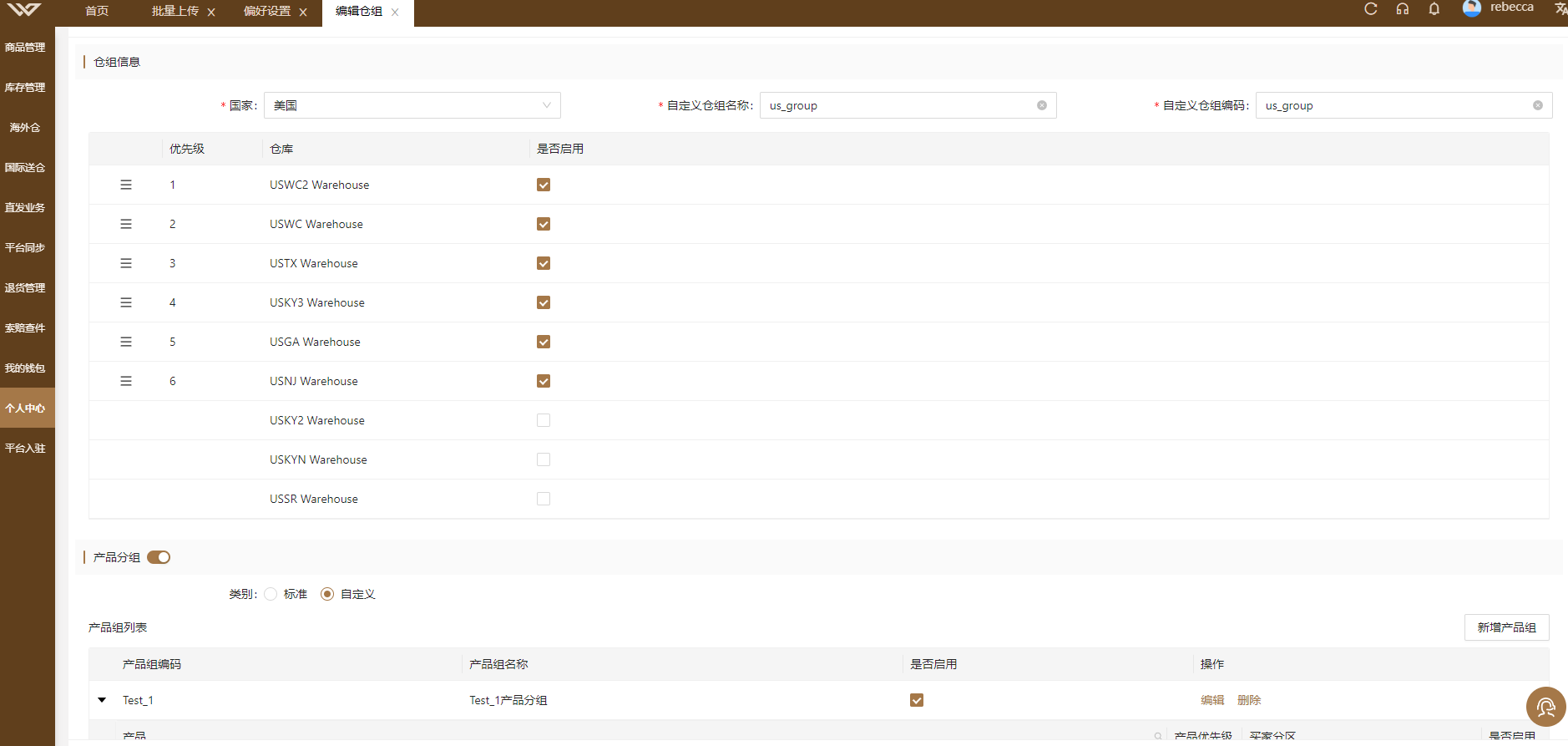
Task: Focus the 自定义仓组编码 input
Action: (x=1404, y=105)
